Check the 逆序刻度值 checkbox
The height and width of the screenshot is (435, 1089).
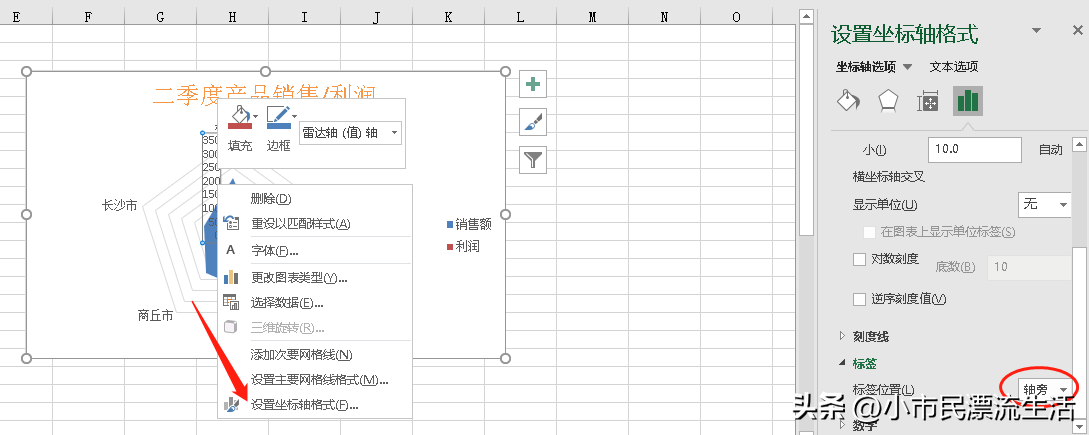pos(859,299)
